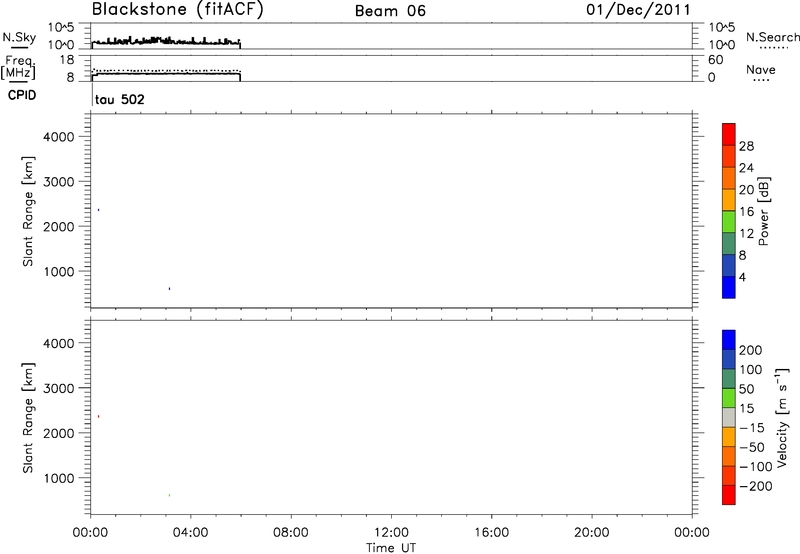Image resolution: width=800 pixels, height=554 pixels.
Task: Click the N.Search legend label
Action: pos(773,37)
